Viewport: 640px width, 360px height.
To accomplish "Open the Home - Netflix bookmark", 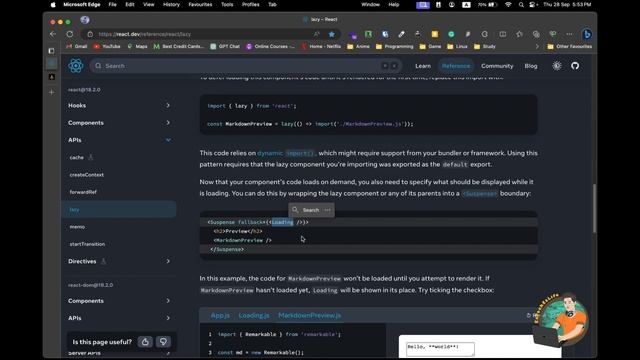I will [x=321, y=47].
